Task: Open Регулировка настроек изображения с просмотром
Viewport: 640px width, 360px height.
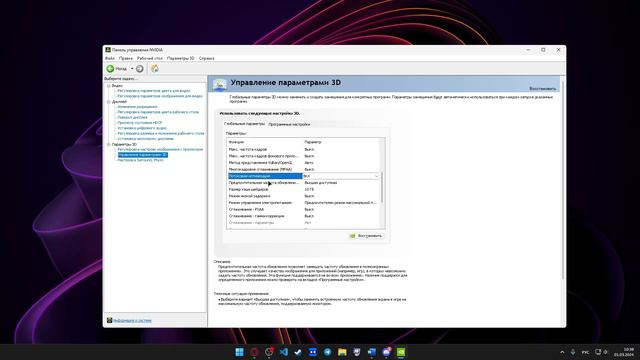Action: pos(160,149)
